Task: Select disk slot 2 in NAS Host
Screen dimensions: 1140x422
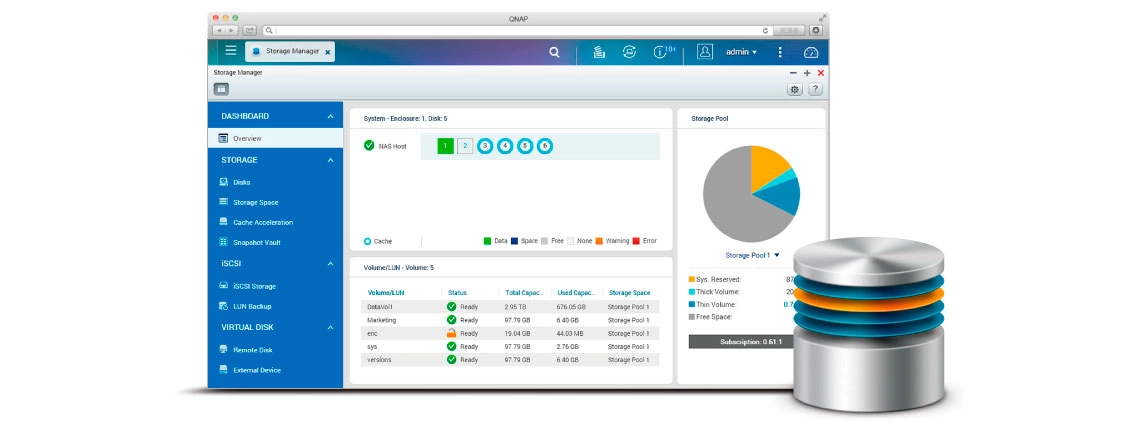Action: [465, 146]
